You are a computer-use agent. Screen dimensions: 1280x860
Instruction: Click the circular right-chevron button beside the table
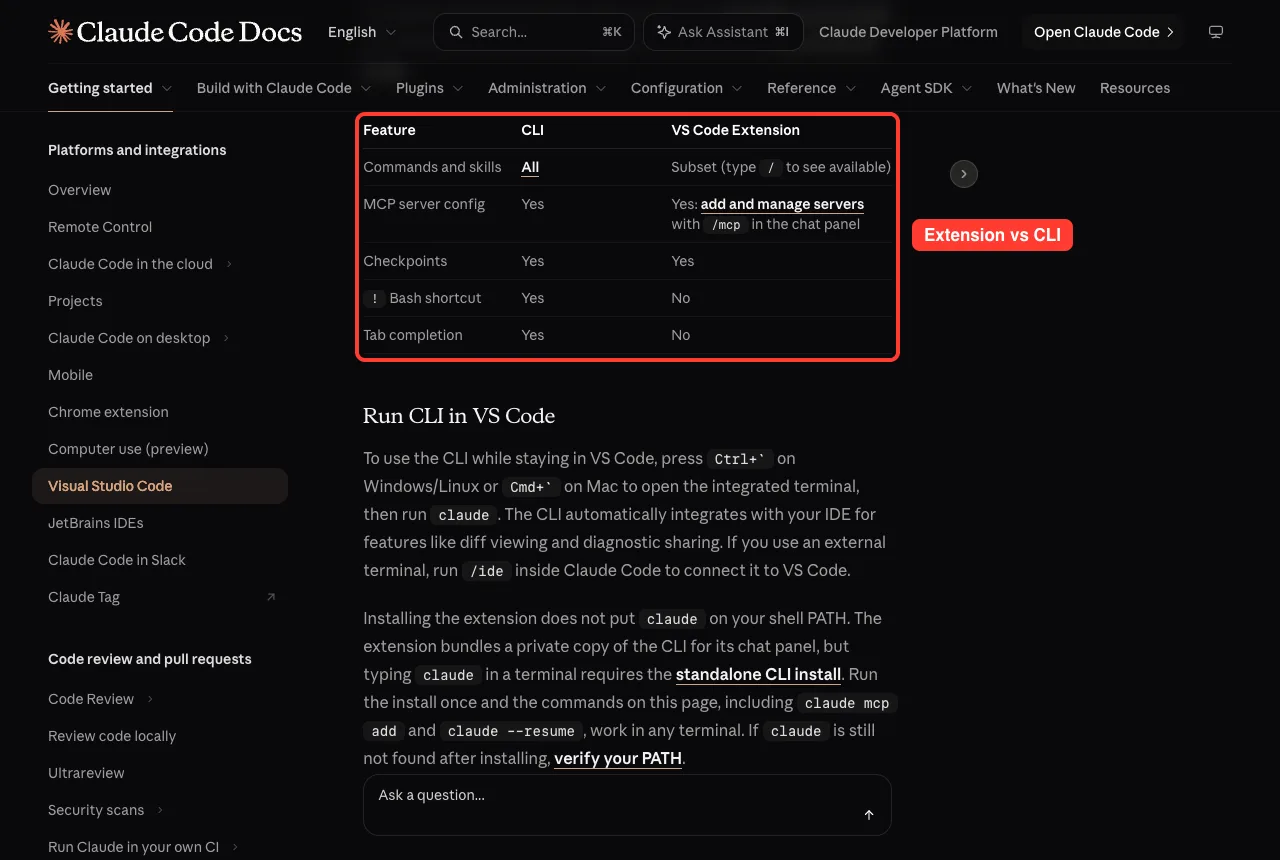pyautogui.click(x=963, y=174)
